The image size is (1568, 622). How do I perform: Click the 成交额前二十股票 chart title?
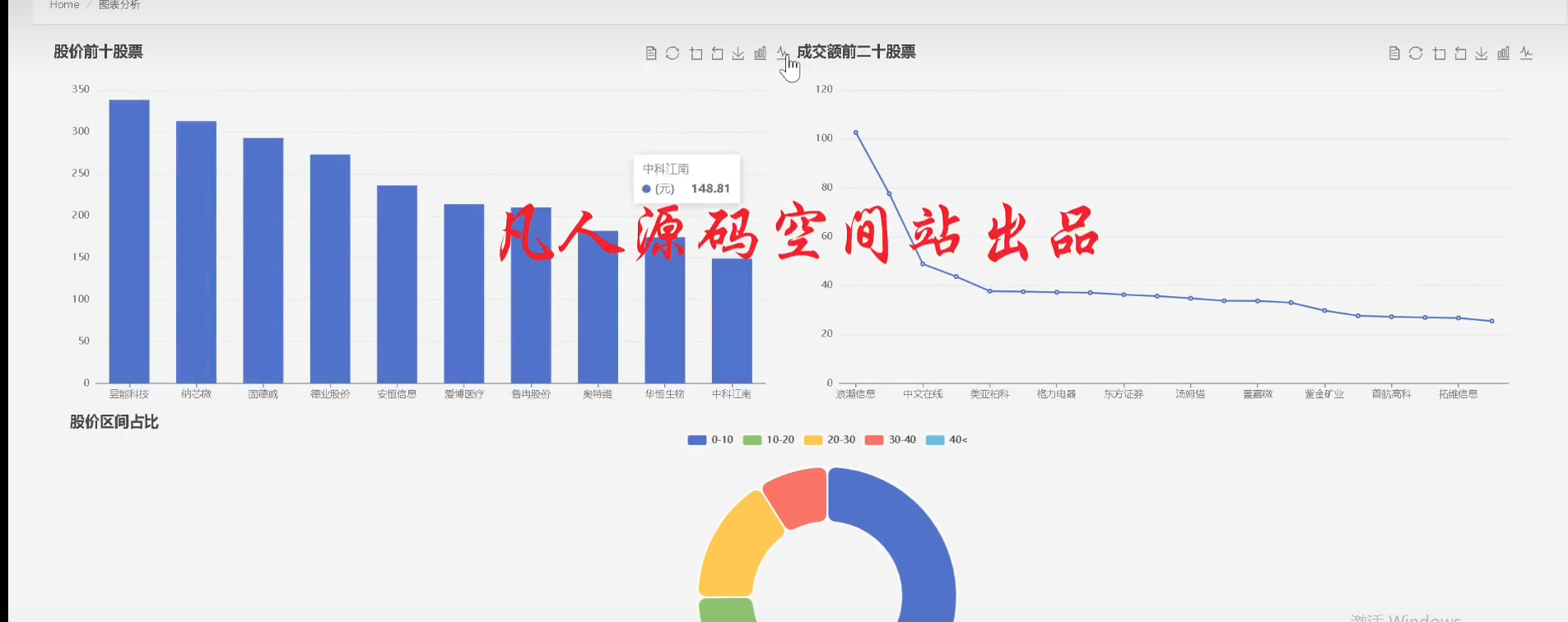tap(856, 52)
